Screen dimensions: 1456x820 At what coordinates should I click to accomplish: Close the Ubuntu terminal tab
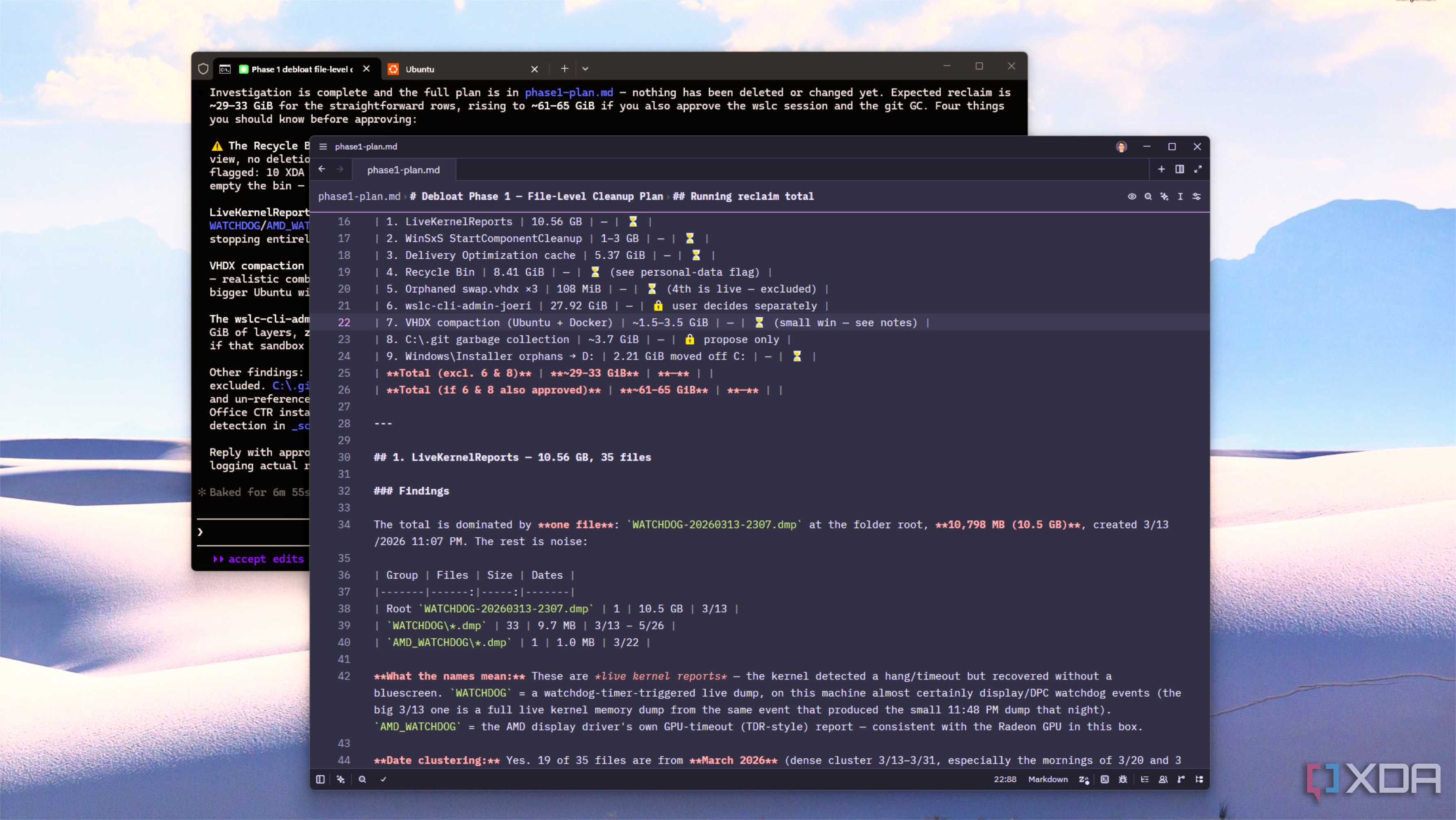(x=534, y=69)
